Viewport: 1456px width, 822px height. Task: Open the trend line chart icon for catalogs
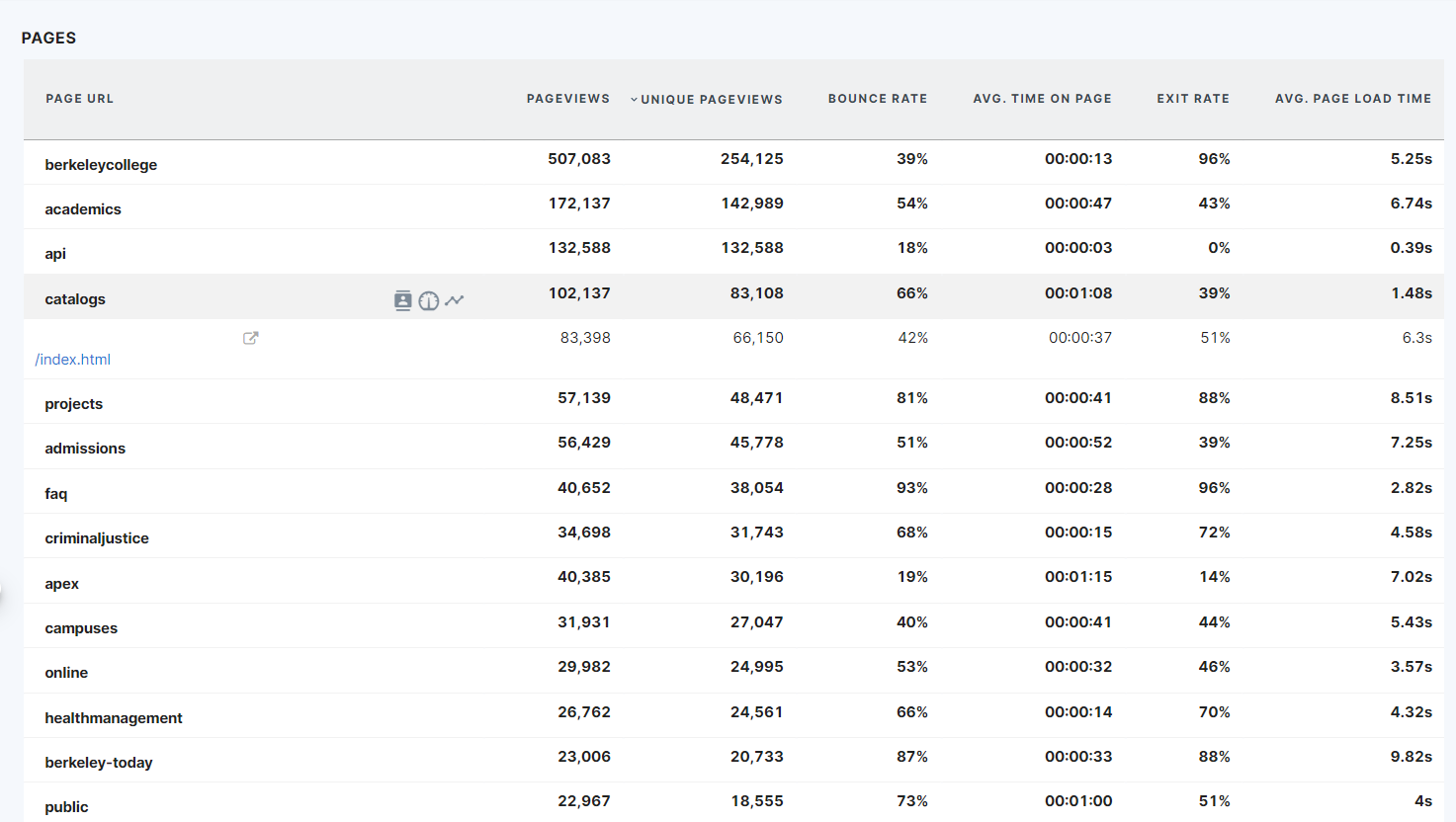pos(454,300)
